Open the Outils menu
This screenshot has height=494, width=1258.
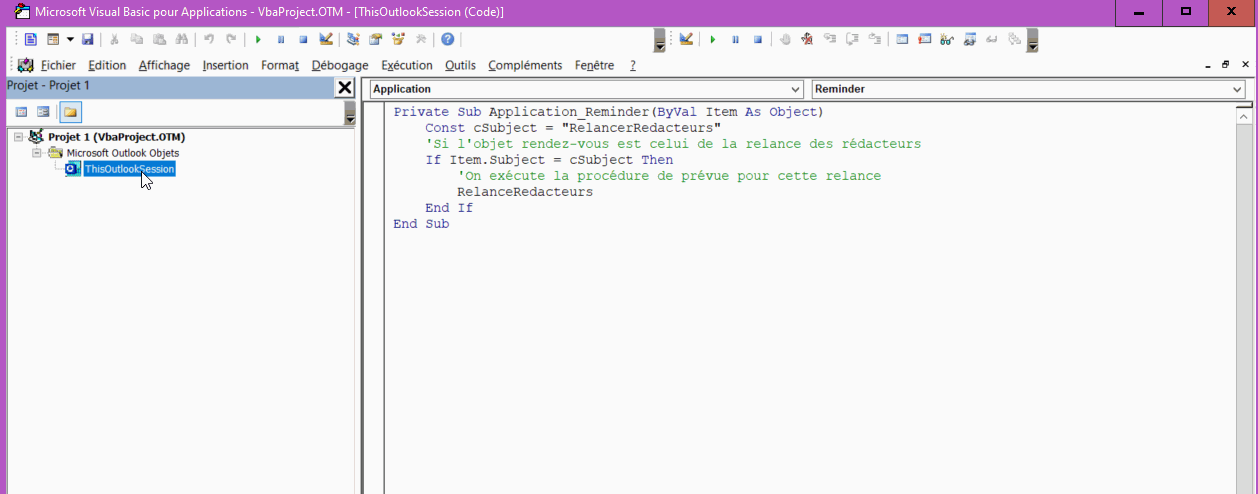click(x=460, y=65)
